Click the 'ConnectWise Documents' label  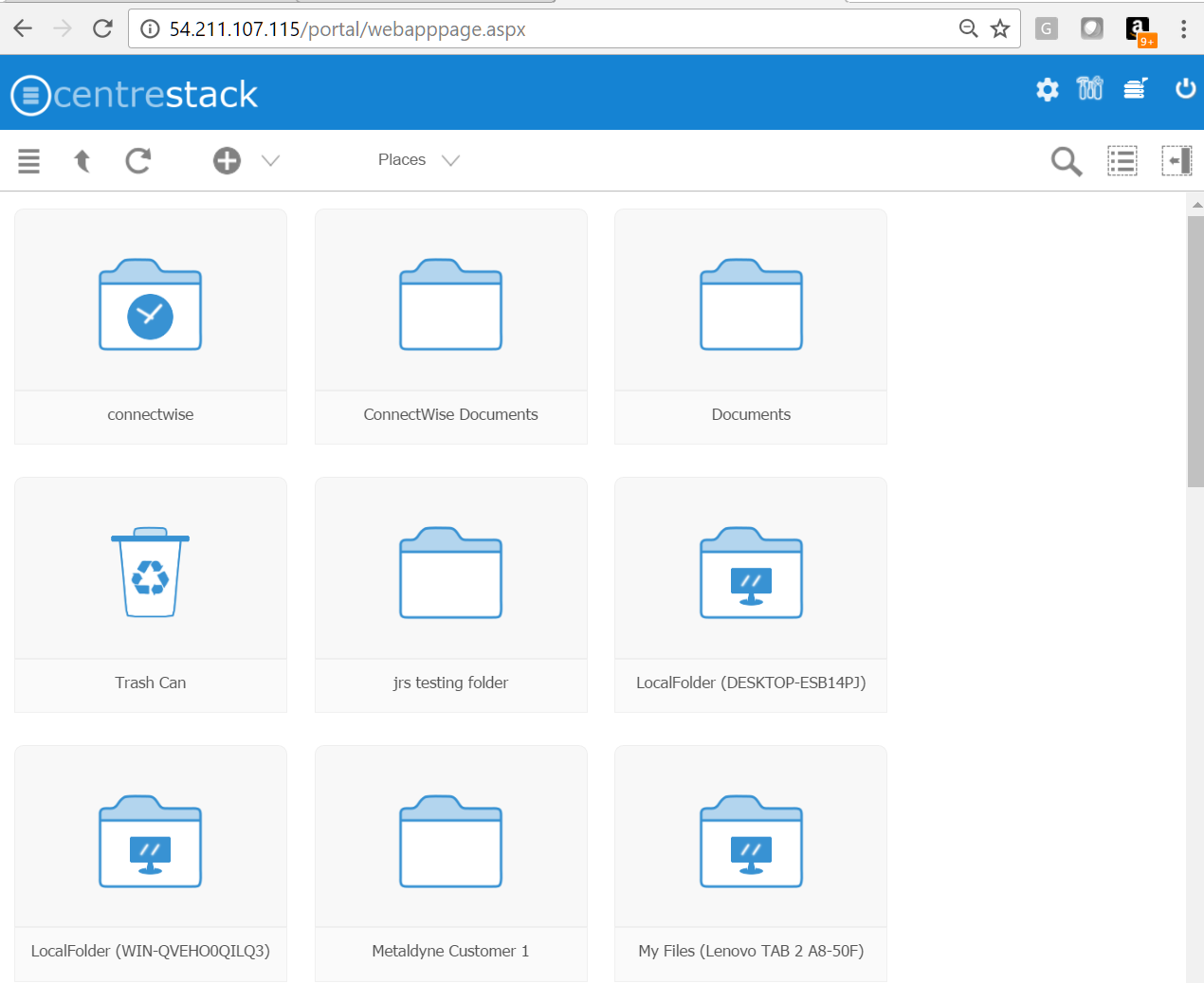pyautogui.click(x=451, y=414)
